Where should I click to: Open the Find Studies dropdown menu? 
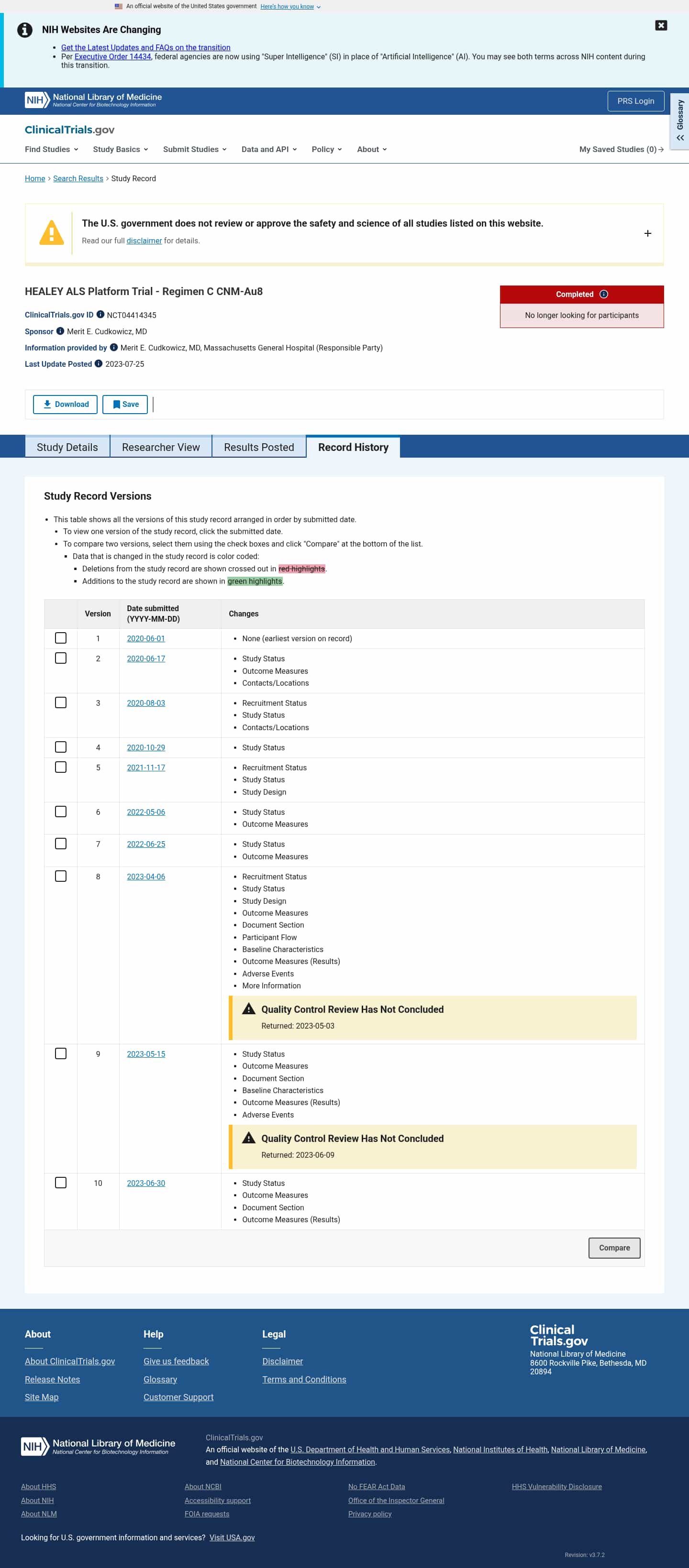[52, 149]
